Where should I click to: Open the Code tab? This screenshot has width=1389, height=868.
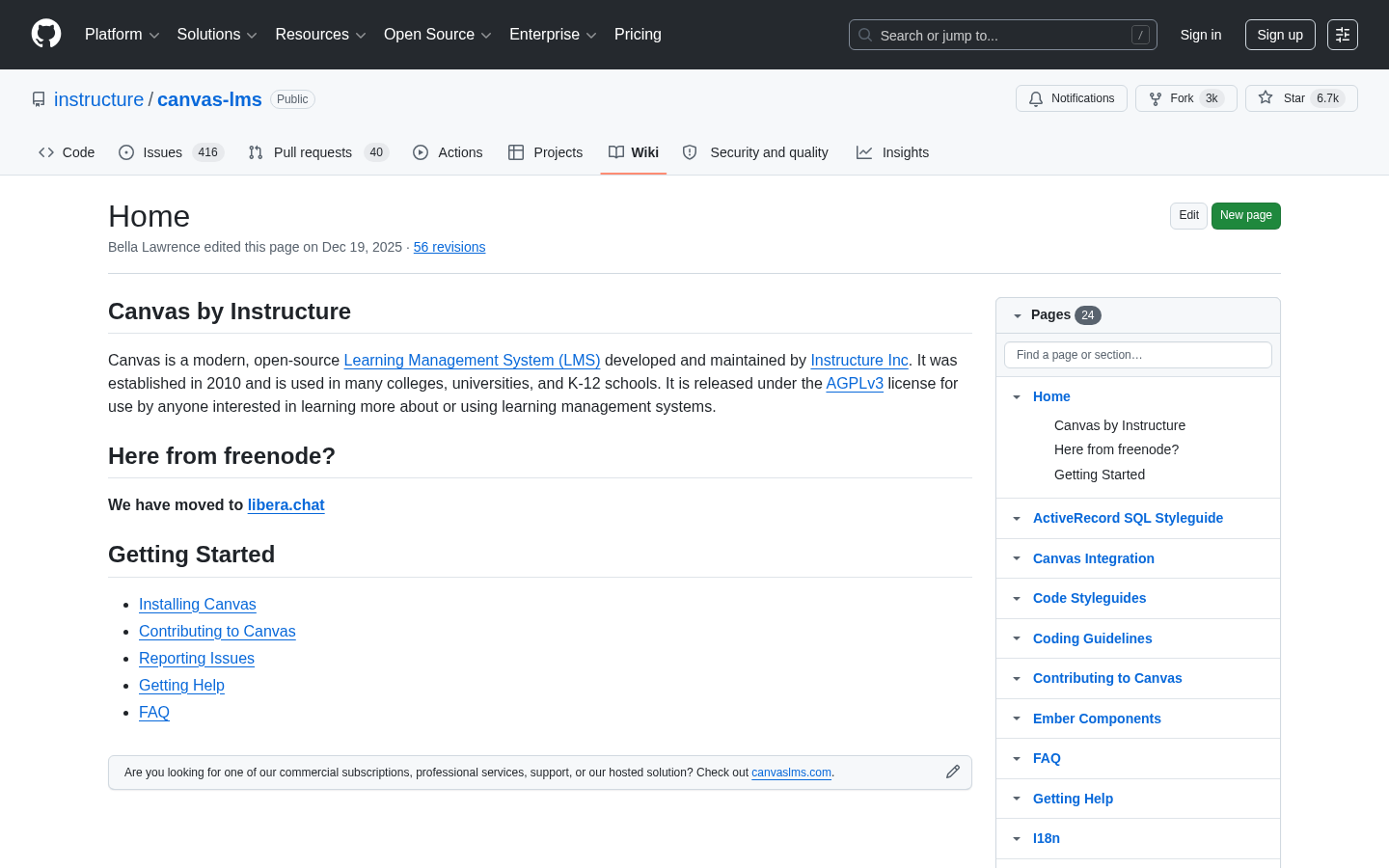(67, 152)
